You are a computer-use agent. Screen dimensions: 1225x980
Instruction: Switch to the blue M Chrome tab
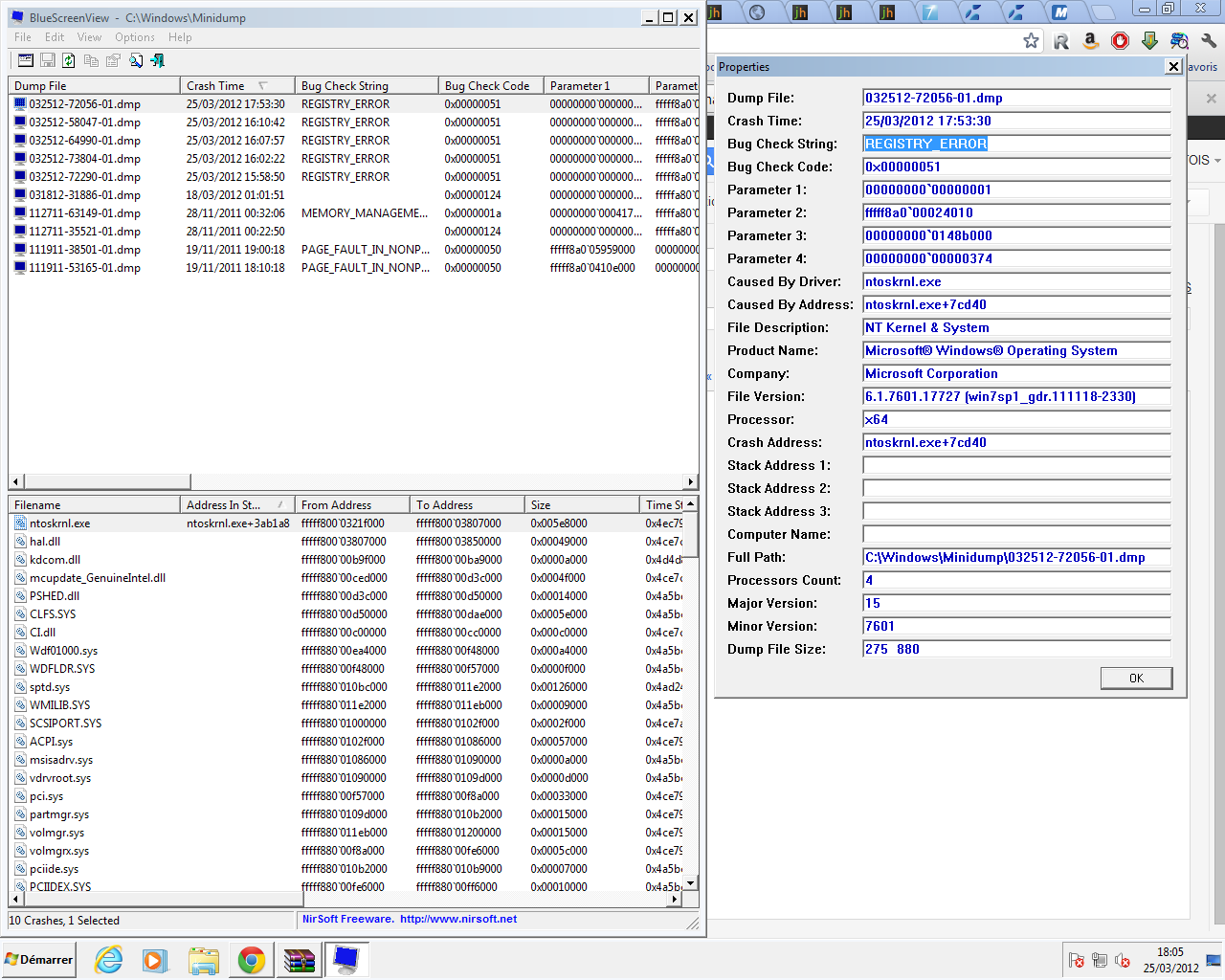click(x=1060, y=11)
